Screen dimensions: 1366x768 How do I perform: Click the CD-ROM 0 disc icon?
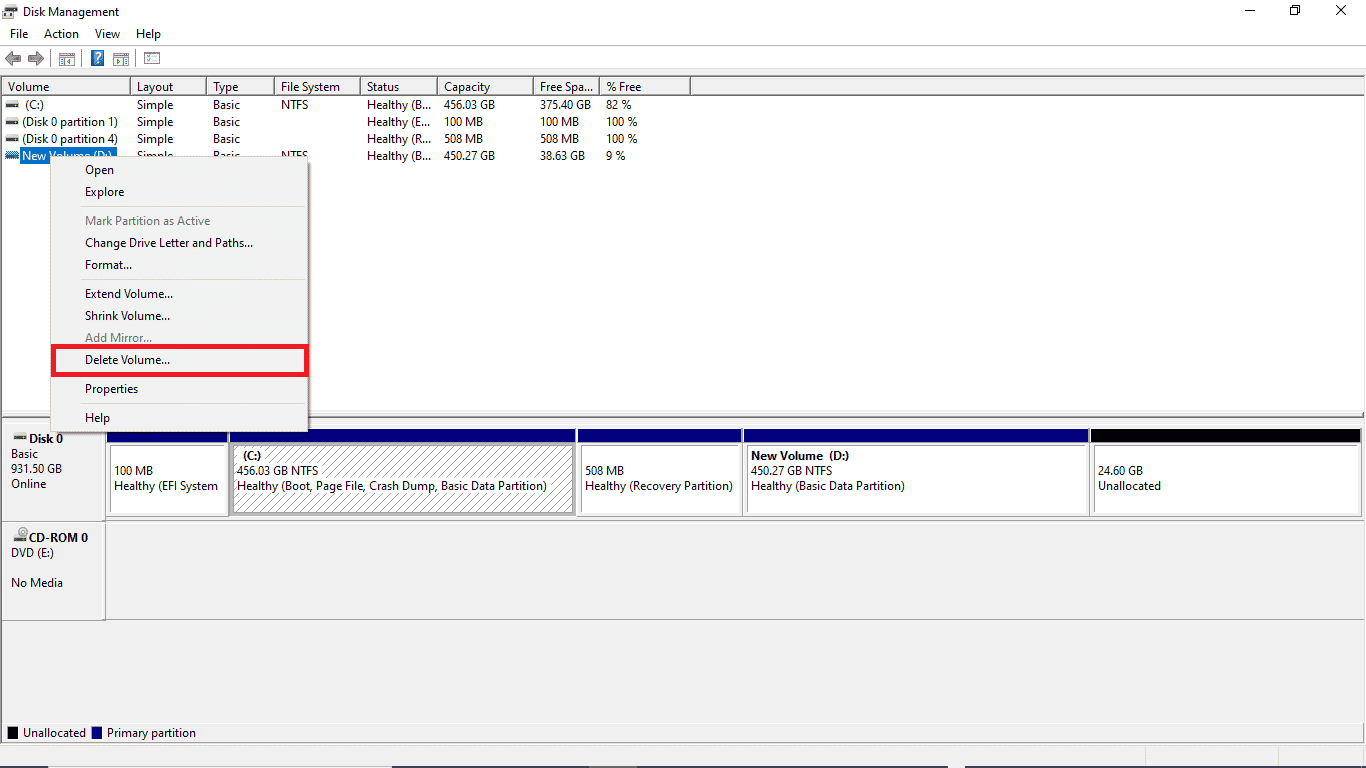(x=19, y=537)
